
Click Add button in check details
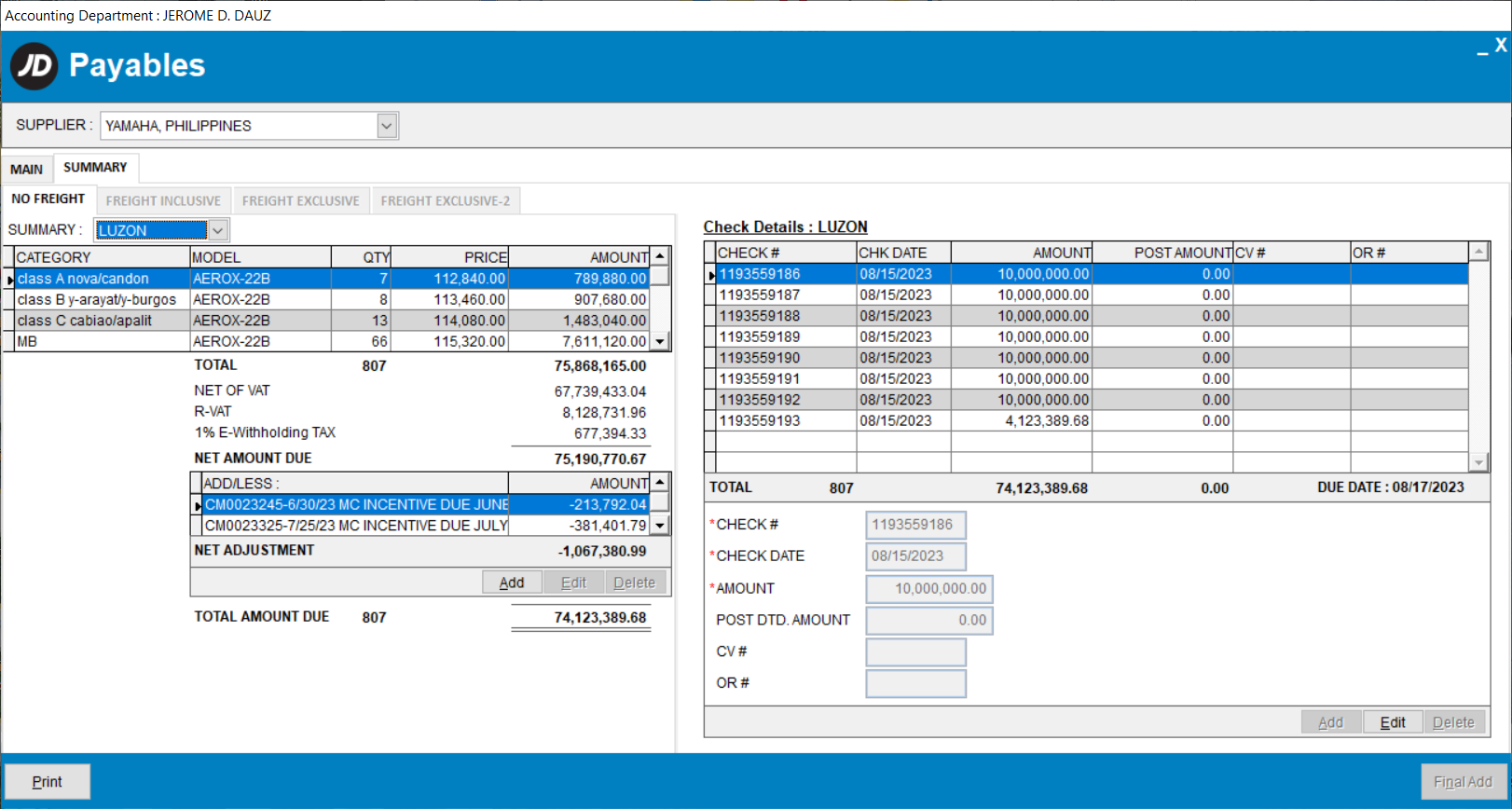[x=1331, y=722]
